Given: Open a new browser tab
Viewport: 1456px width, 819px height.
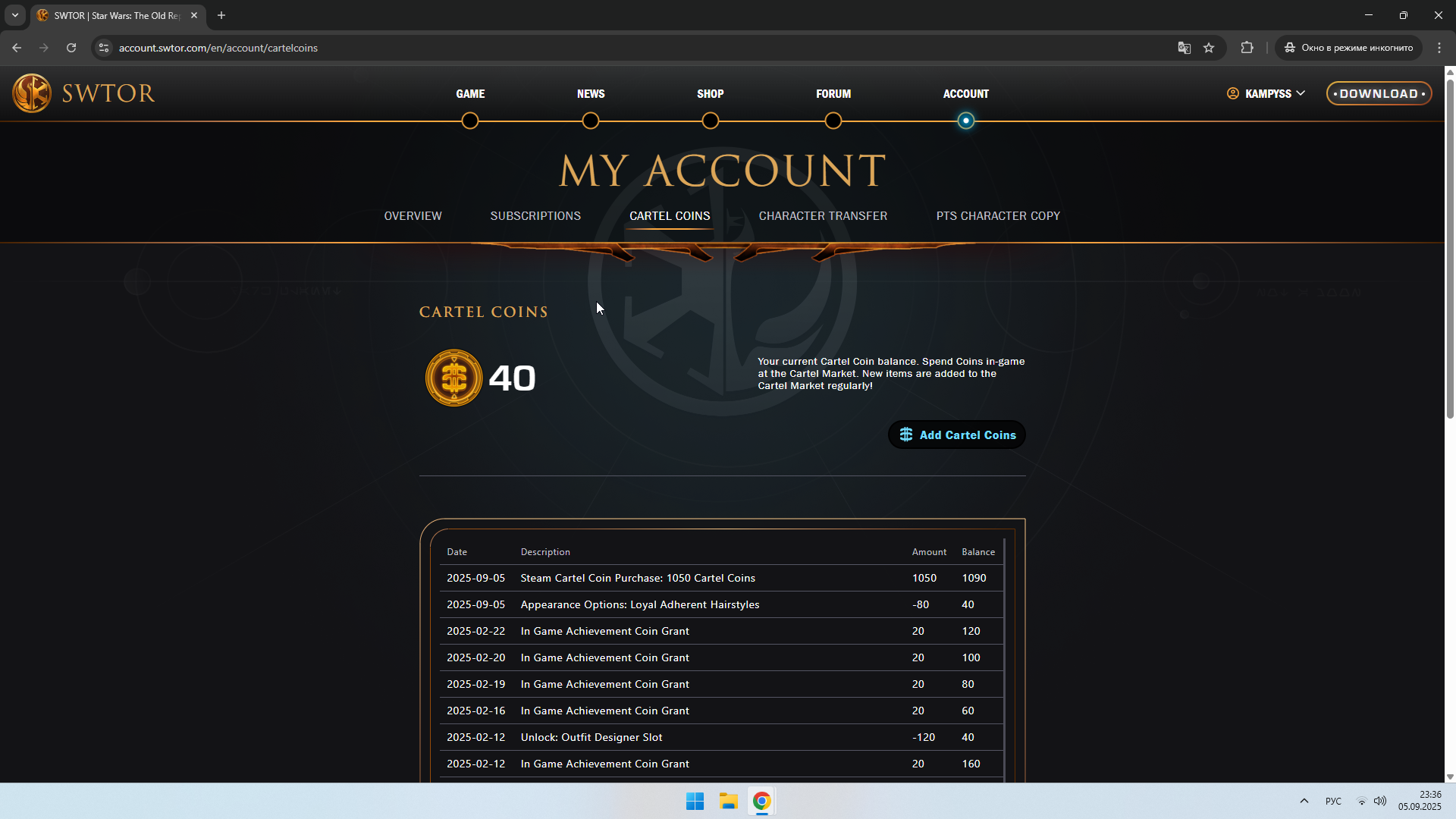Looking at the screenshot, I should 221,15.
